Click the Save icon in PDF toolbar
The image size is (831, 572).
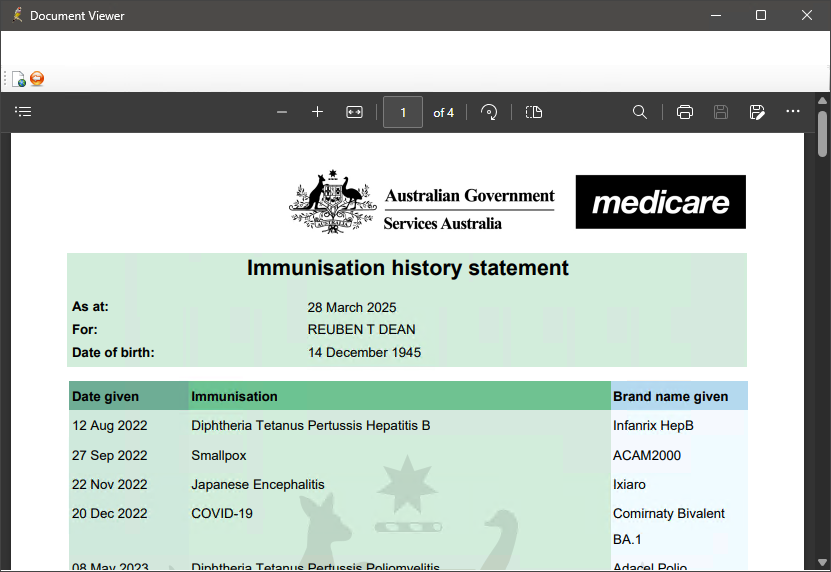[x=721, y=112]
